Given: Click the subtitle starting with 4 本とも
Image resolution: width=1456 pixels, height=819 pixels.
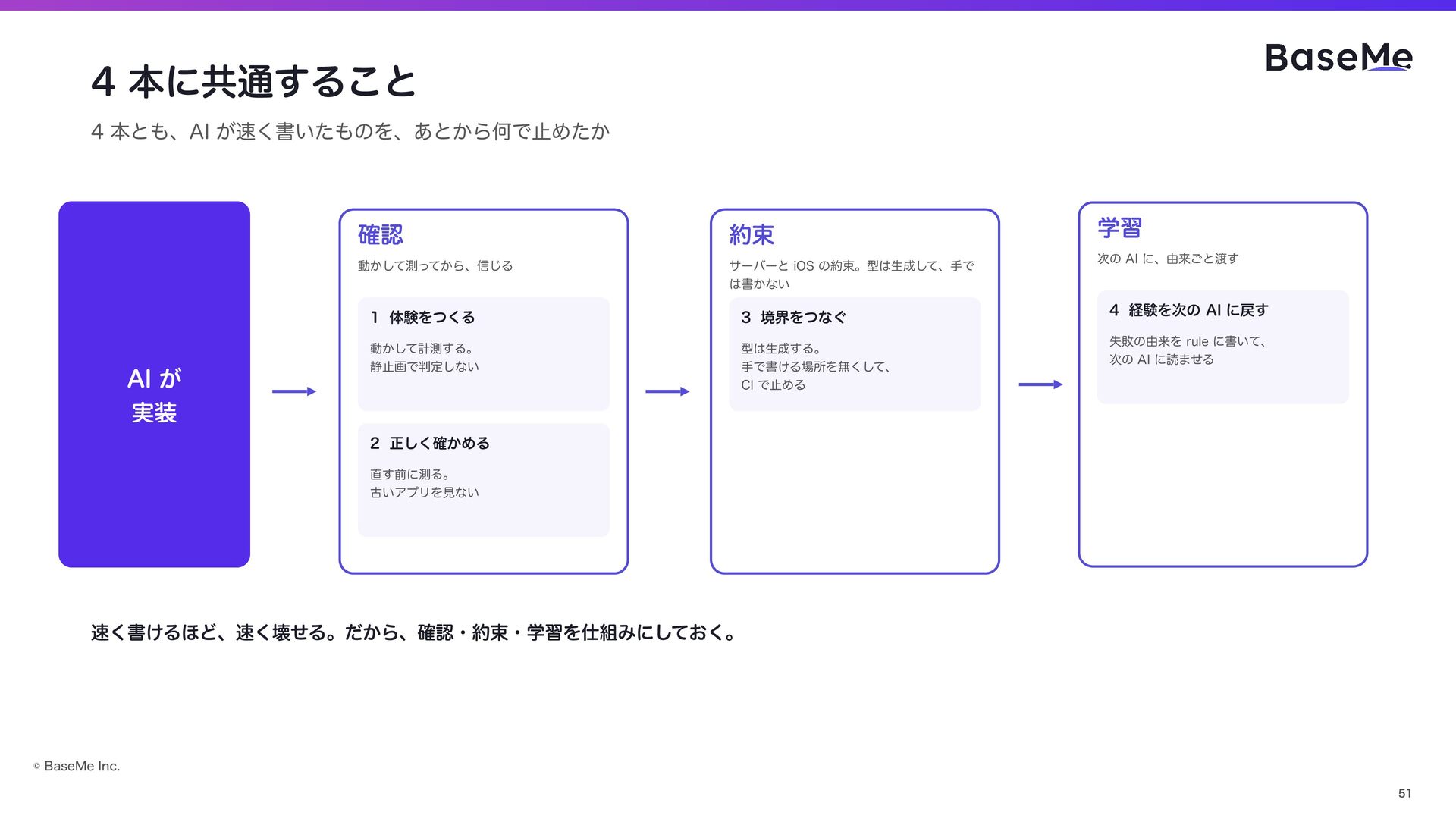Looking at the screenshot, I should [350, 132].
